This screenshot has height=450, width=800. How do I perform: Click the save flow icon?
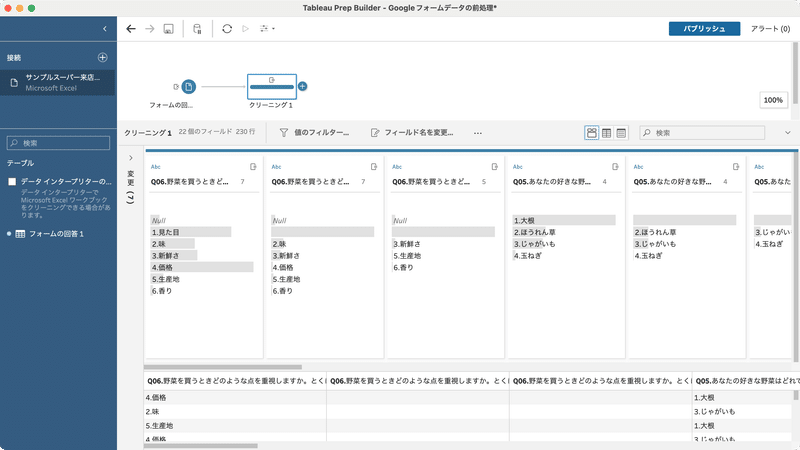[x=168, y=29]
